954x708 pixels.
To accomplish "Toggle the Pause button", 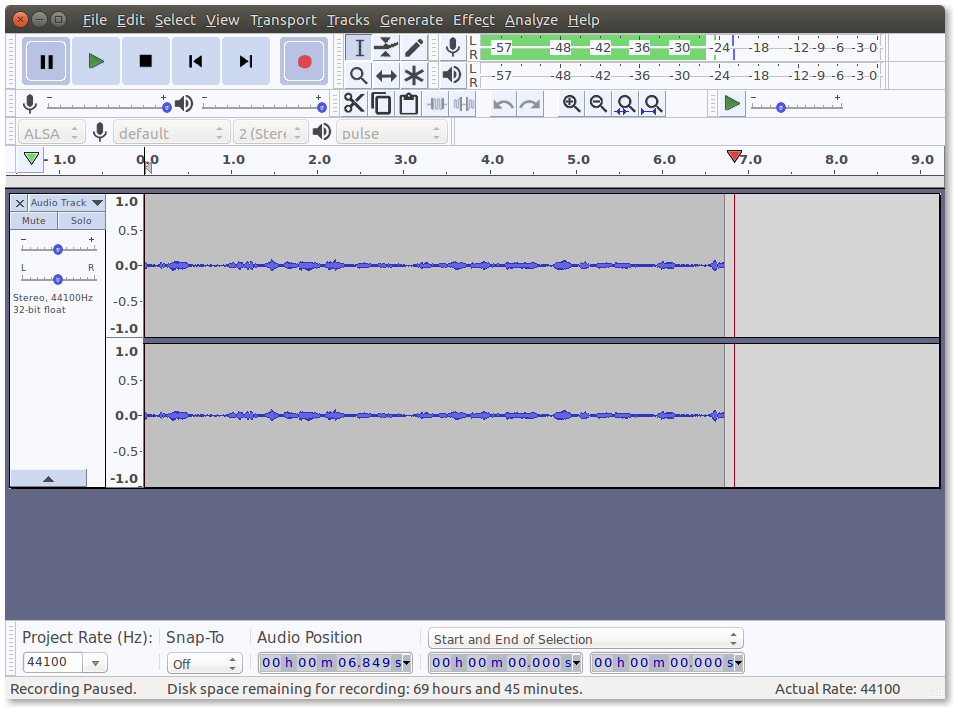I will pos(46,61).
